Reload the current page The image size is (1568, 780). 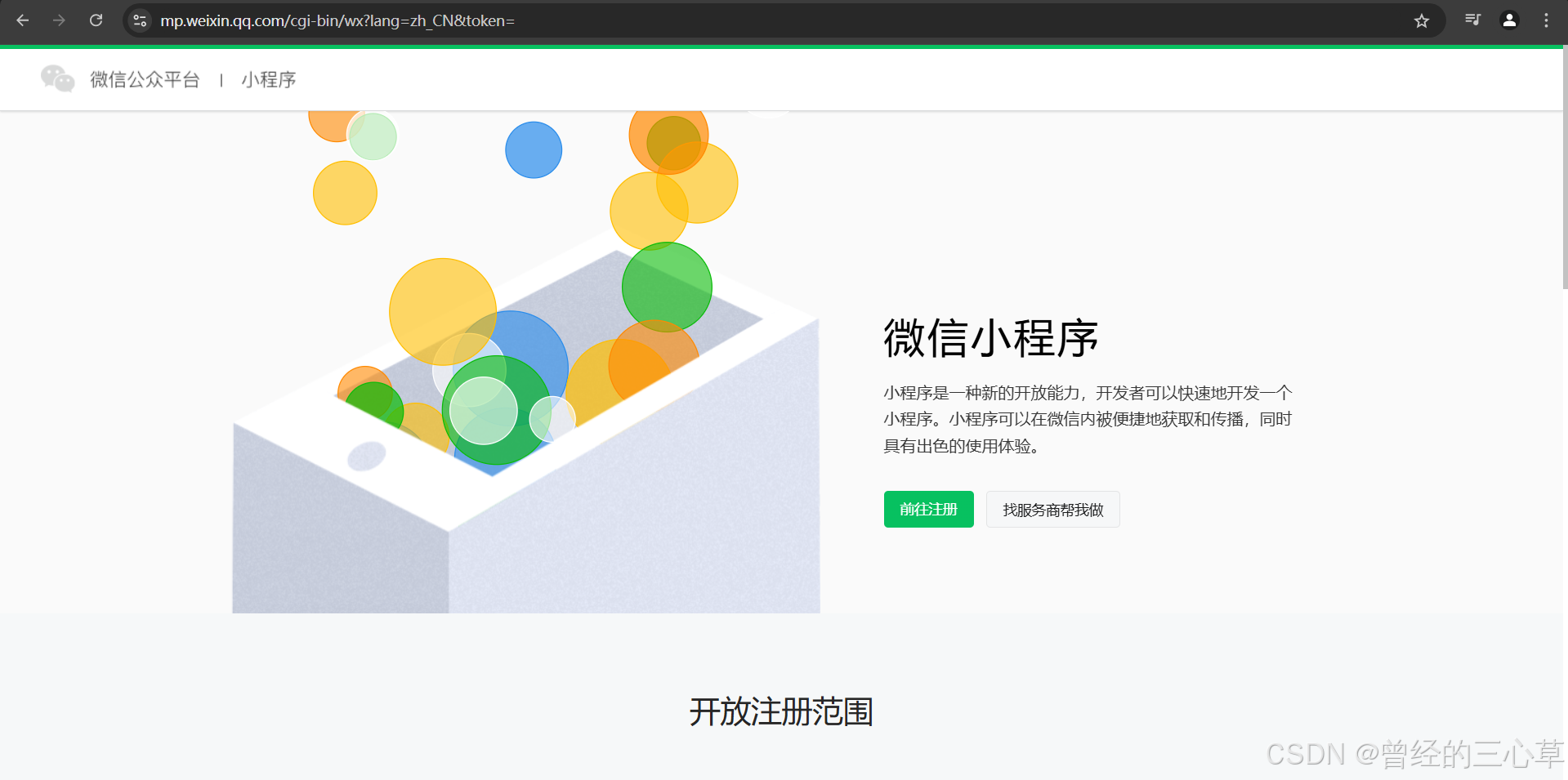[x=96, y=20]
